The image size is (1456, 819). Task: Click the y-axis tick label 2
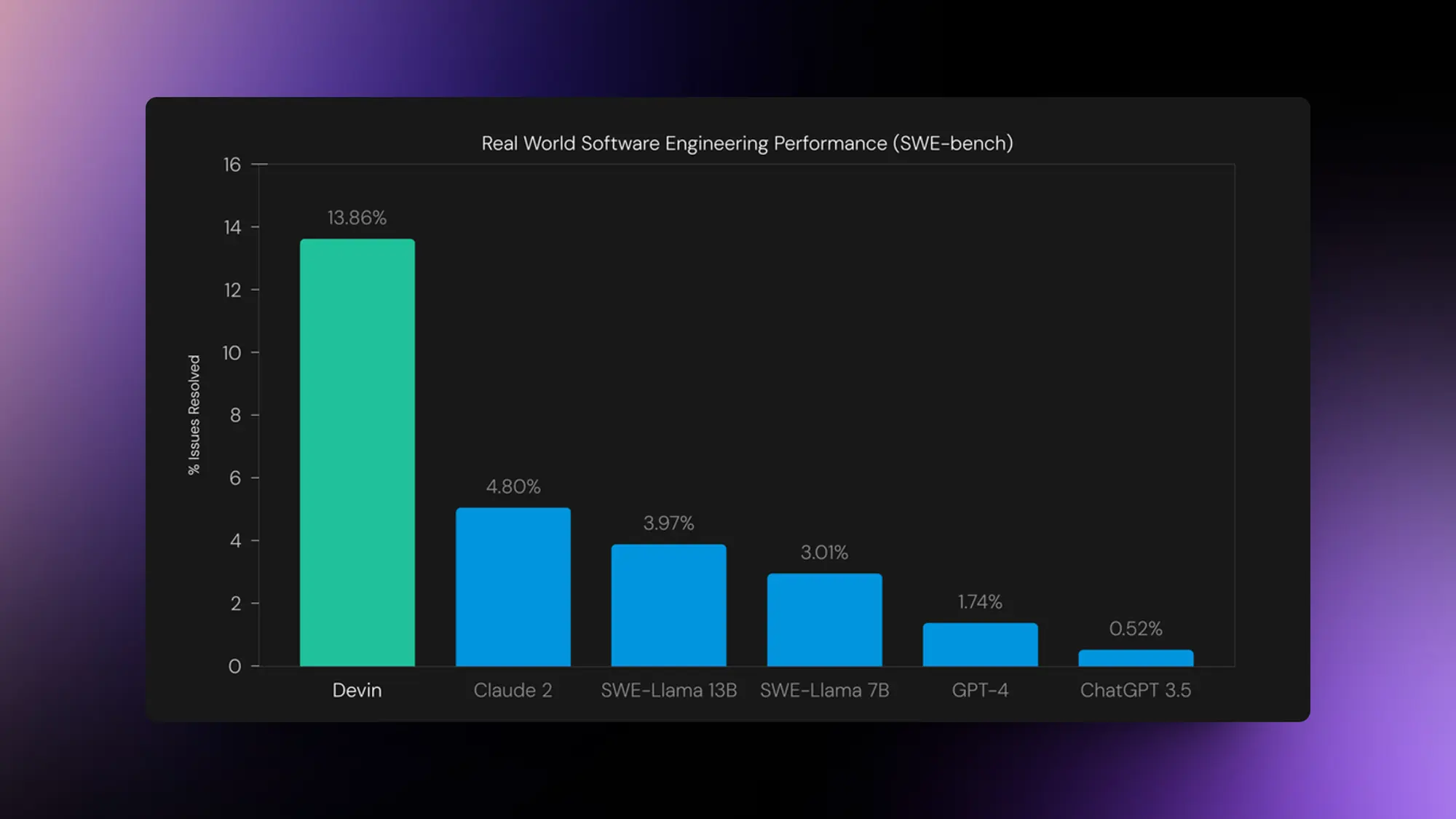pyautogui.click(x=235, y=604)
